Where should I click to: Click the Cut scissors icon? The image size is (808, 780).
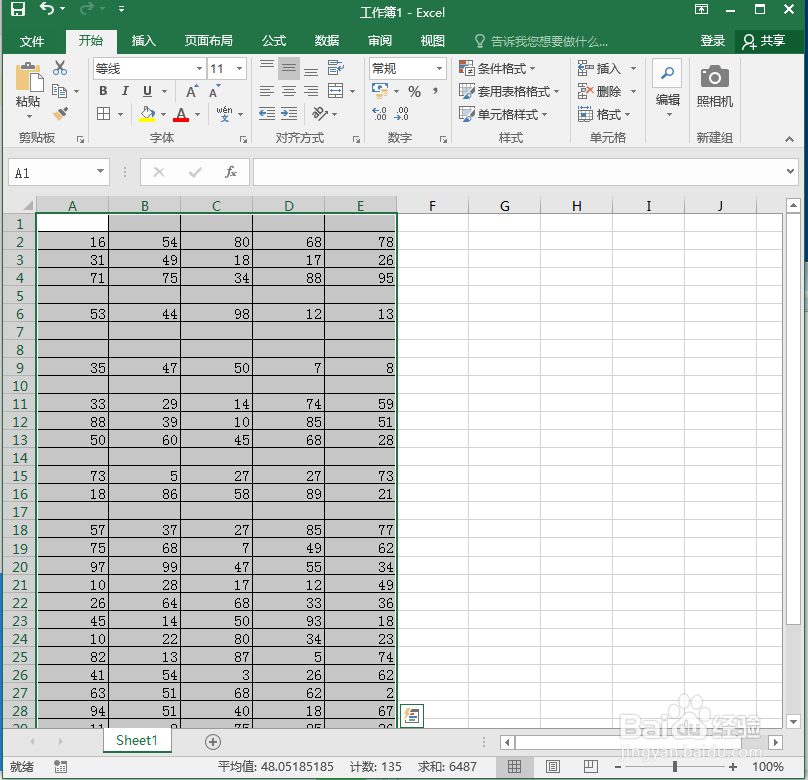tap(60, 68)
